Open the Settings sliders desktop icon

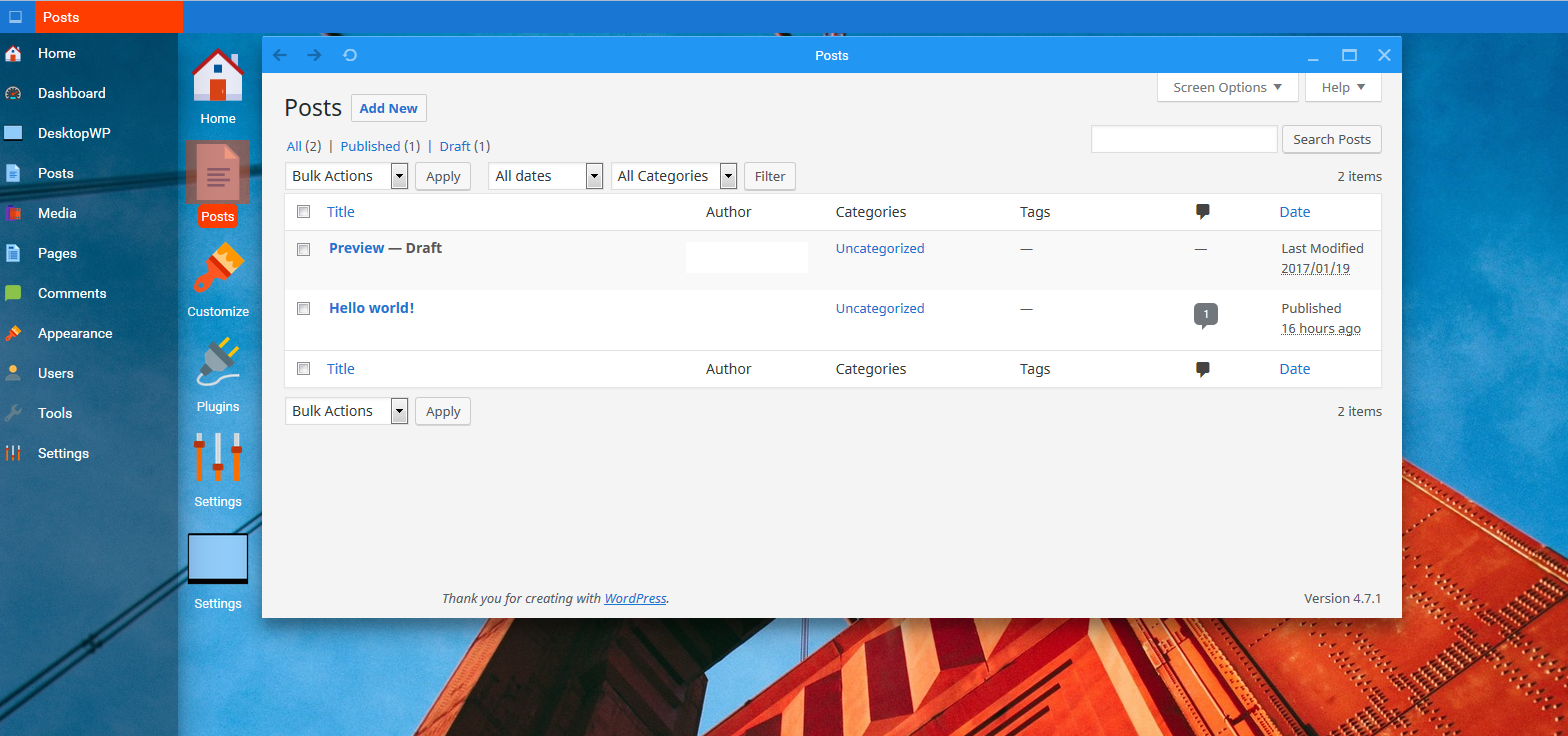click(x=217, y=458)
